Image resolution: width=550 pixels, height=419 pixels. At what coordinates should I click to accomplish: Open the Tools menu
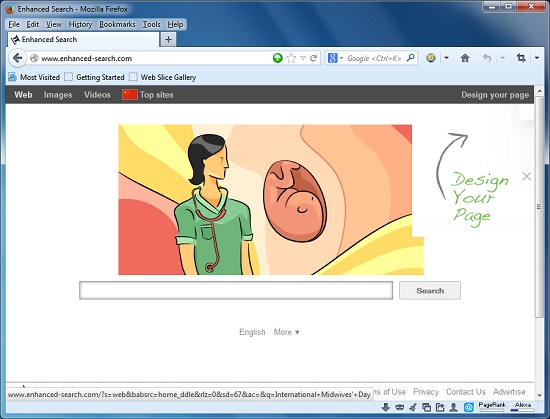(x=152, y=24)
